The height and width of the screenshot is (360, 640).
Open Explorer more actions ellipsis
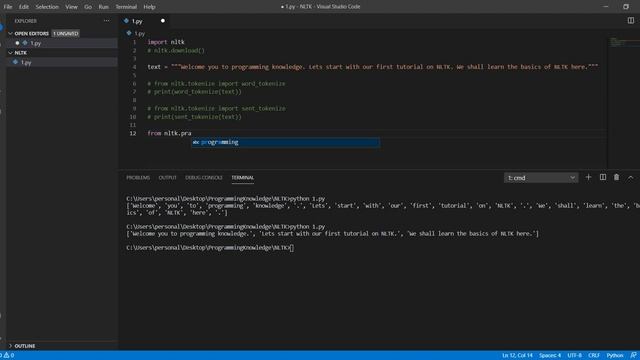coord(107,21)
